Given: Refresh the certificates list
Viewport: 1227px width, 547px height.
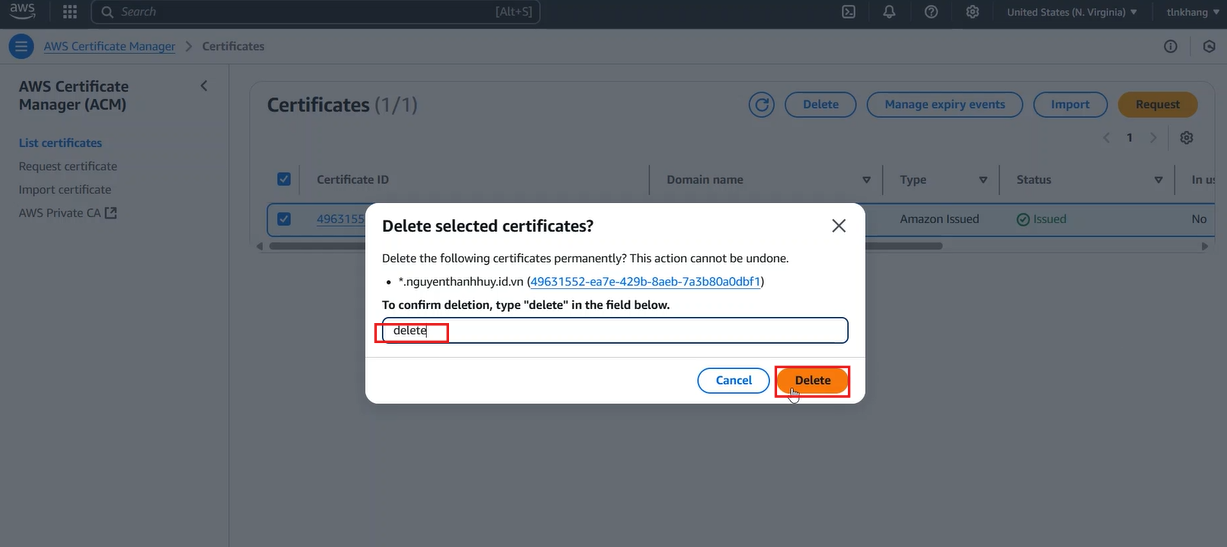Looking at the screenshot, I should [762, 104].
